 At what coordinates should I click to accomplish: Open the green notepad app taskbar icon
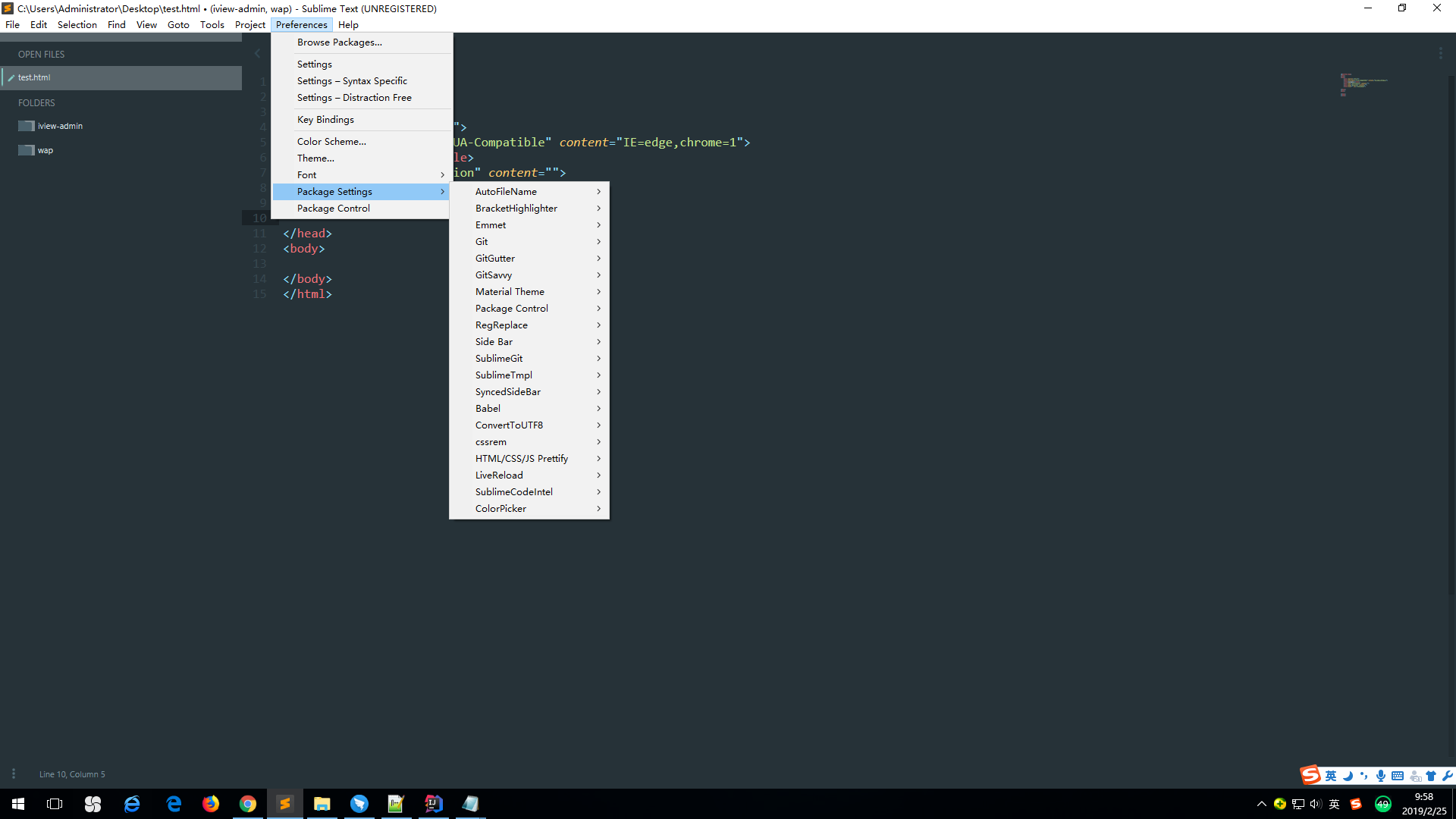point(396,804)
